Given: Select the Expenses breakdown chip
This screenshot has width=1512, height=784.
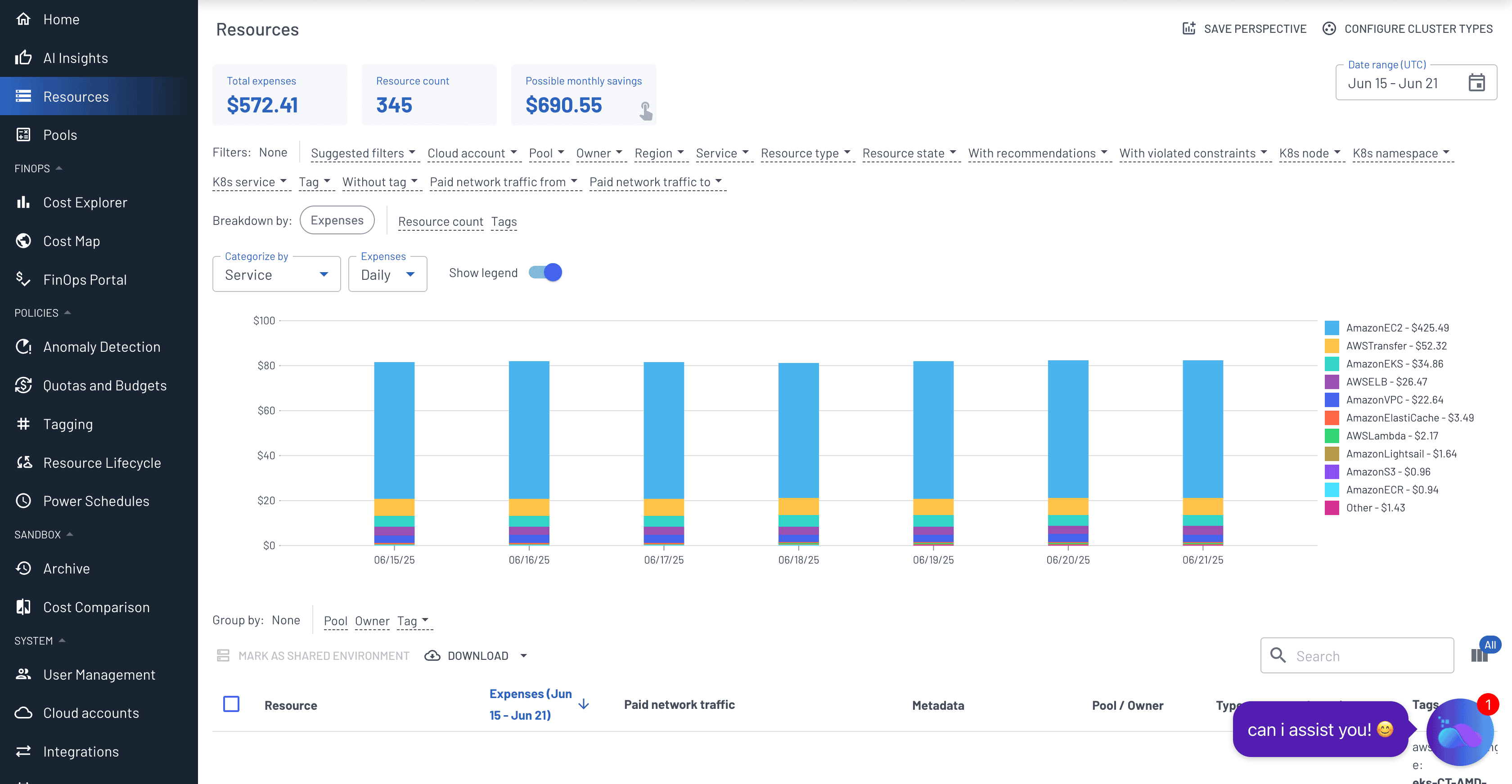Looking at the screenshot, I should 337,220.
